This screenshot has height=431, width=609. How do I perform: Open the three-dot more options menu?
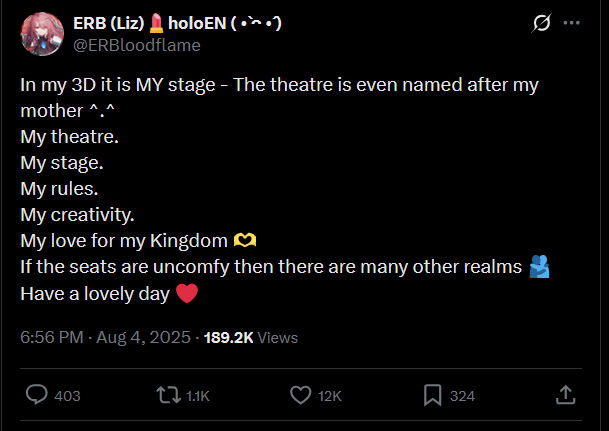[571, 23]
